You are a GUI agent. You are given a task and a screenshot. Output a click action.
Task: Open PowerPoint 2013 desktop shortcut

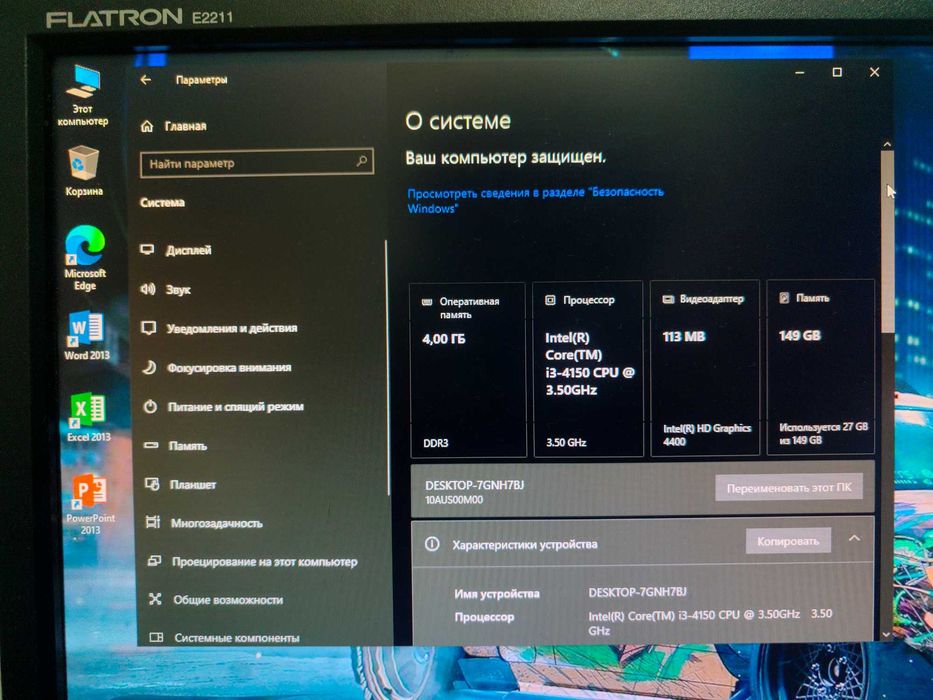[90, 504]
